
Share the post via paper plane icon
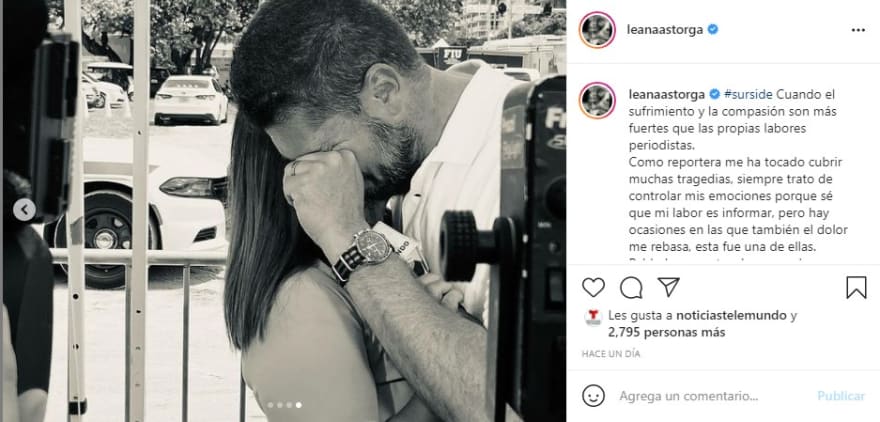coord(668,287)
